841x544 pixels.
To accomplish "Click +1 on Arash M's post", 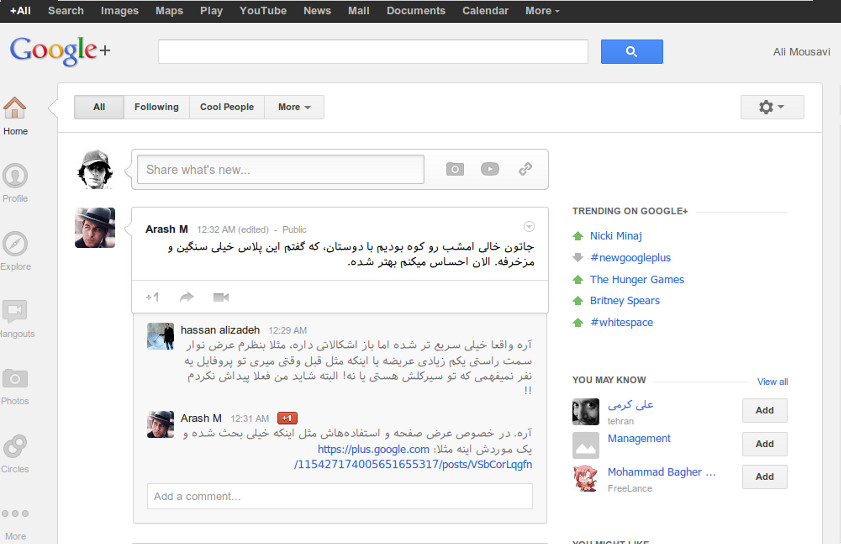I will (152, 297).
